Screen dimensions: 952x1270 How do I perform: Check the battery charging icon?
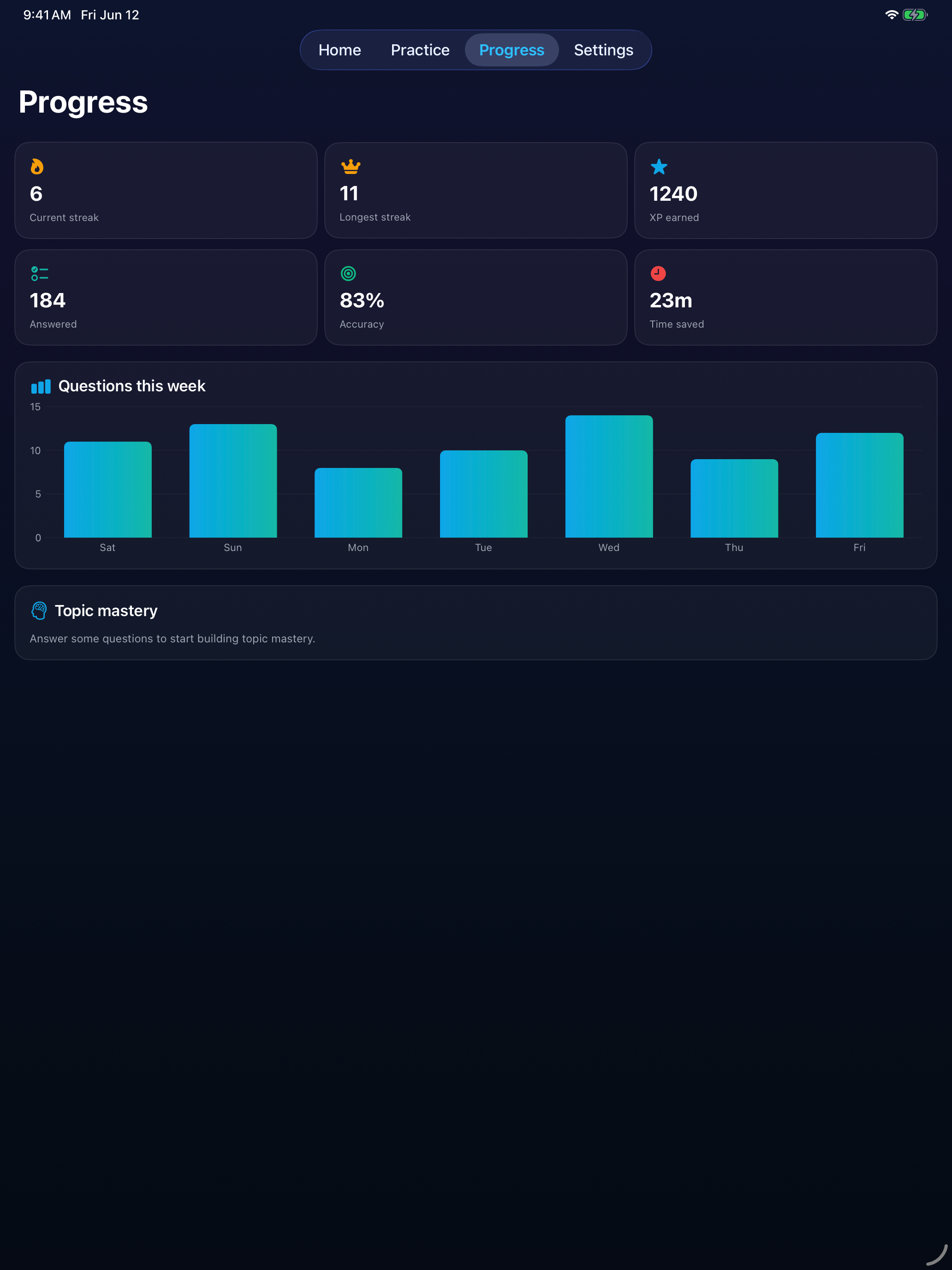(915, 15)
